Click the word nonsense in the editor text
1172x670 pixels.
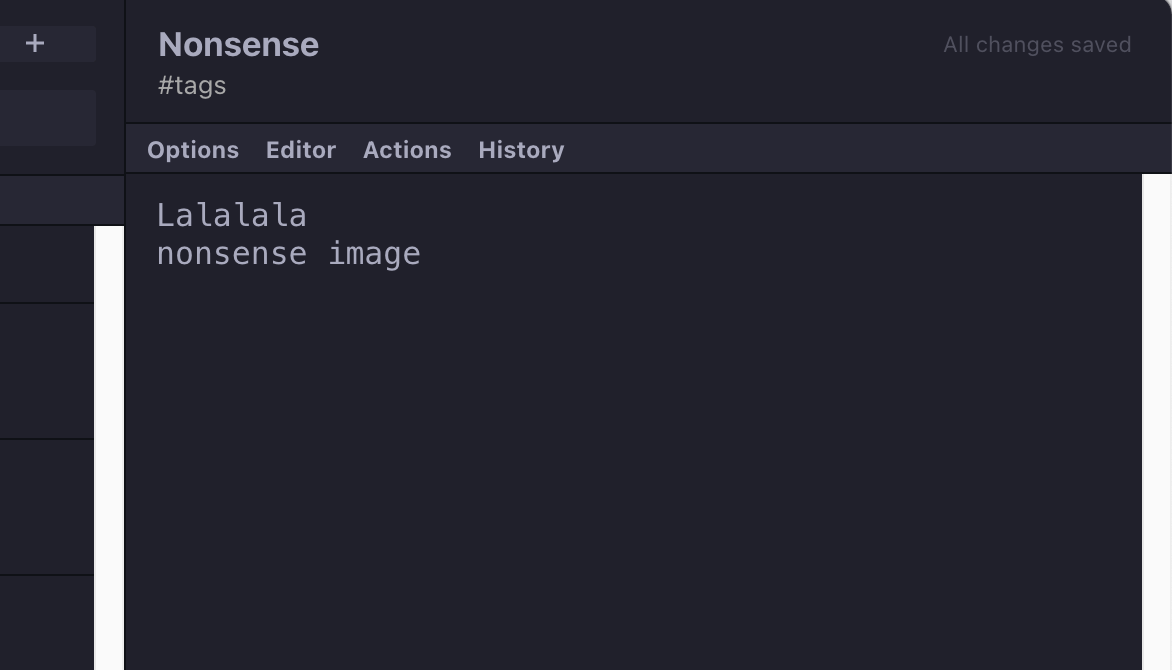[x=232, y=254]
